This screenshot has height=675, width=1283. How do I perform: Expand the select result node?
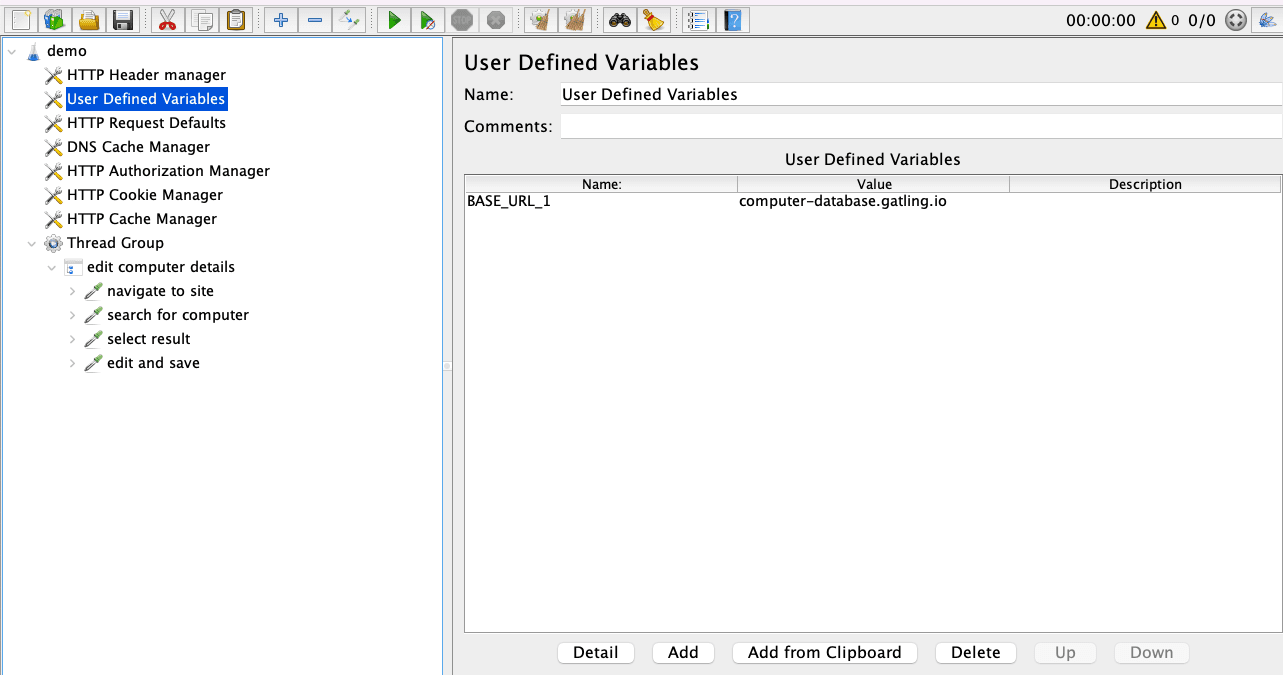[x=72, y=339]
